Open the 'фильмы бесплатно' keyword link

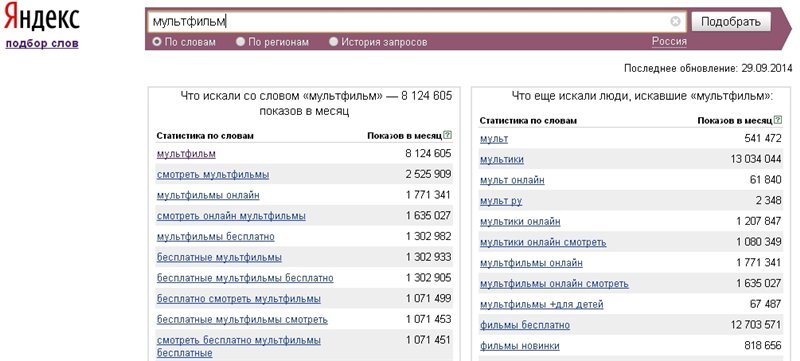coord(525,325)
